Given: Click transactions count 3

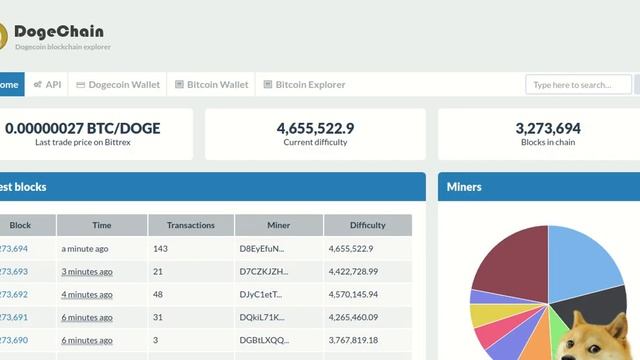Looking at the screenshot, I should pyautogui.click(x=156, y=340).
